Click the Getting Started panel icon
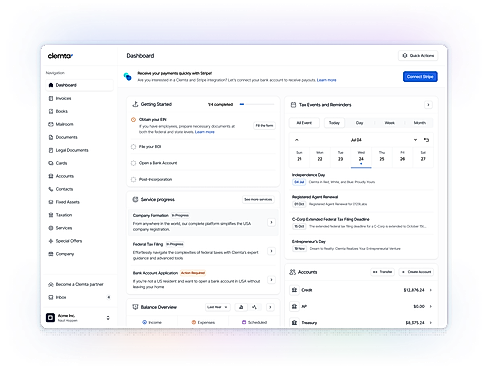The image size is (488, 368). (135, 104)
